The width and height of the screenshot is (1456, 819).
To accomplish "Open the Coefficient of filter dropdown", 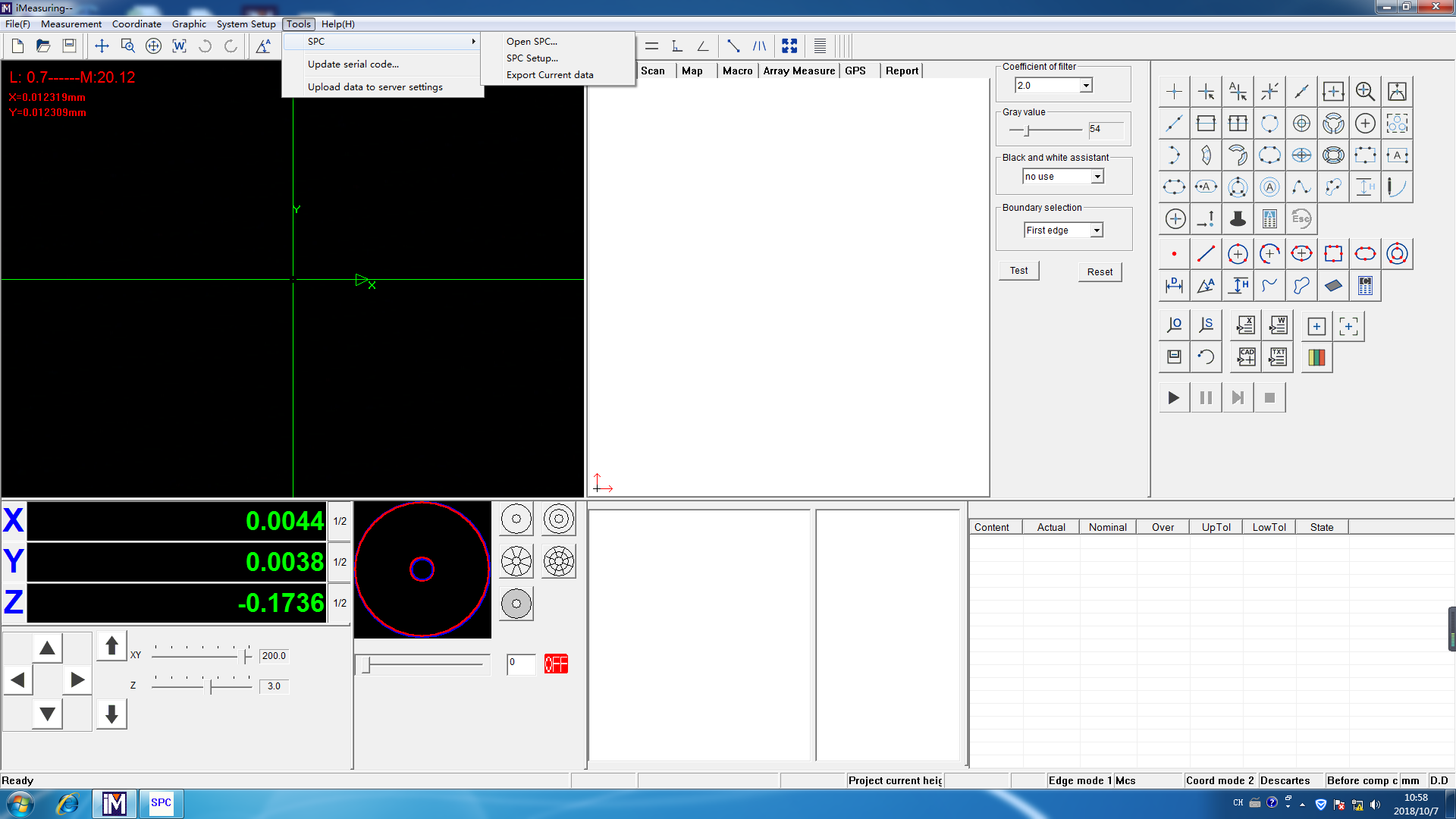I will [1085, 85].
